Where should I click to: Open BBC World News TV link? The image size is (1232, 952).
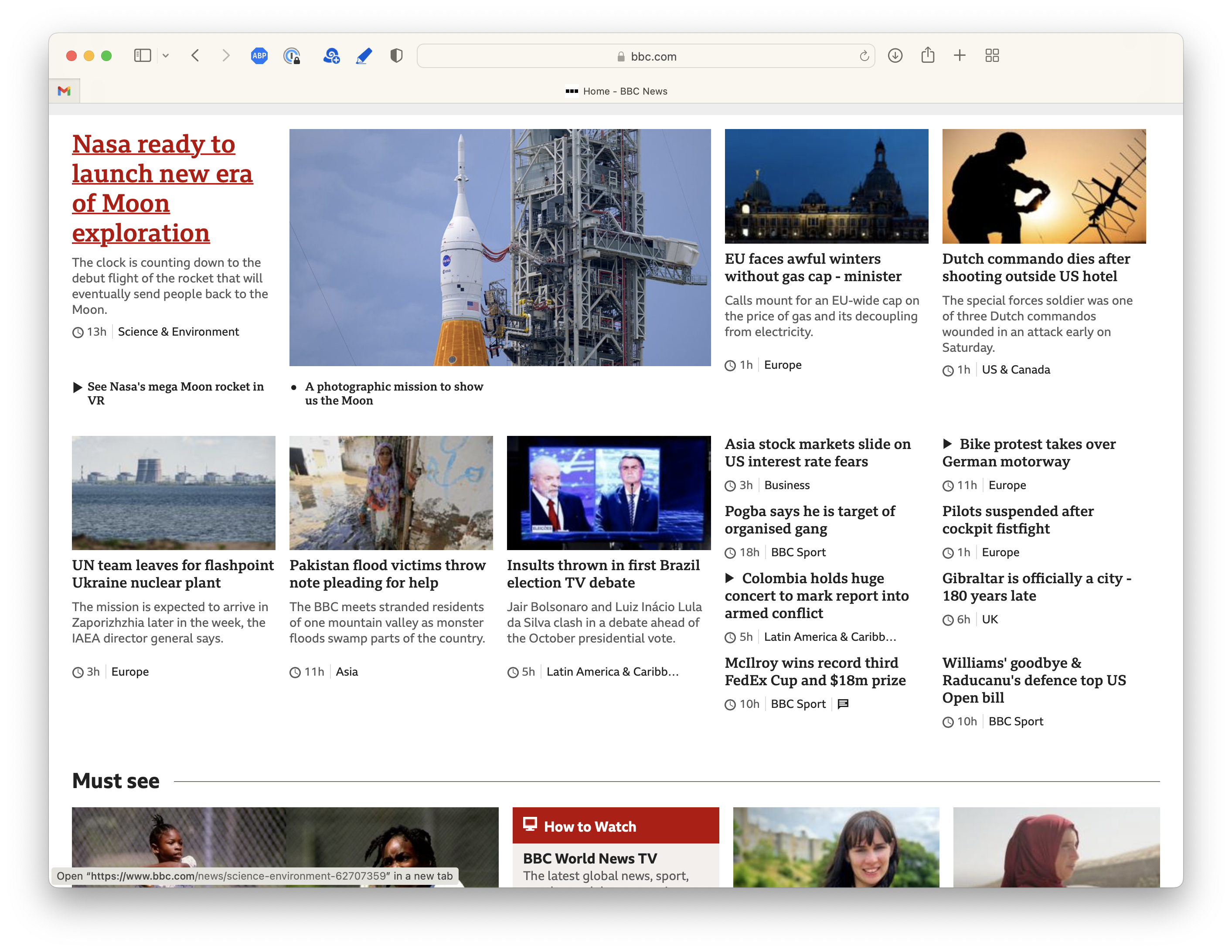pyautogui.click(x=589, y=858)
